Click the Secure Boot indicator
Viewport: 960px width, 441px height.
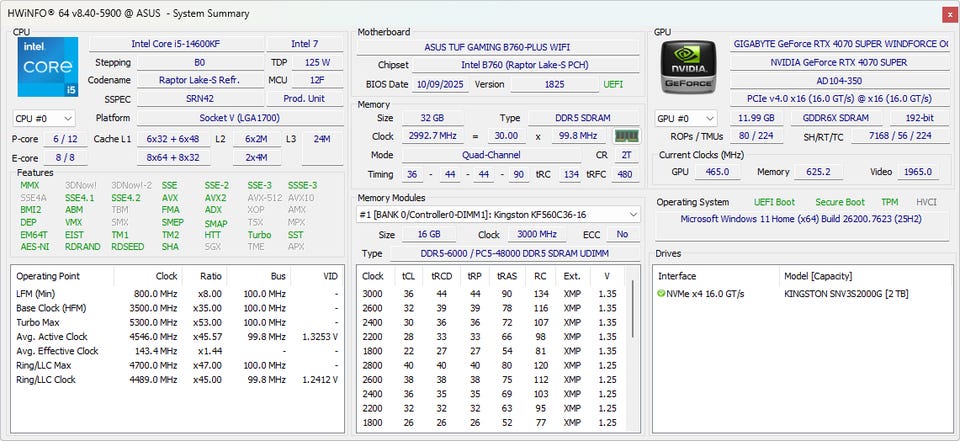point(840,202)
